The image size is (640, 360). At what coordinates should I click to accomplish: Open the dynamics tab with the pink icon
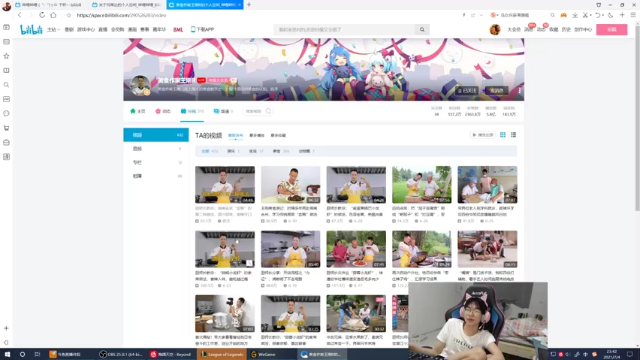pos(163,111)
